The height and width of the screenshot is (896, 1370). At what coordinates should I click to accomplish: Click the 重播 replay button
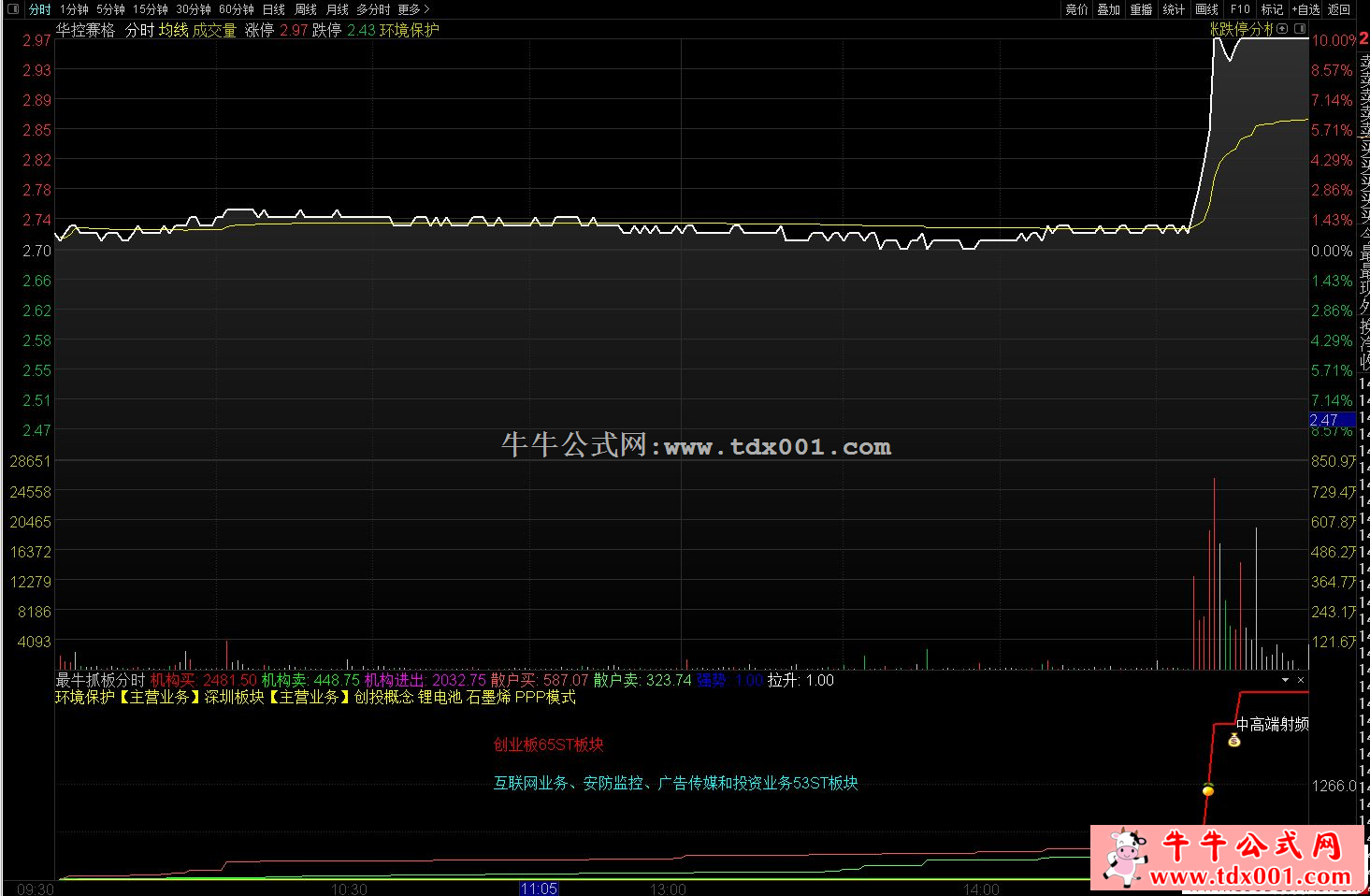1141,9
